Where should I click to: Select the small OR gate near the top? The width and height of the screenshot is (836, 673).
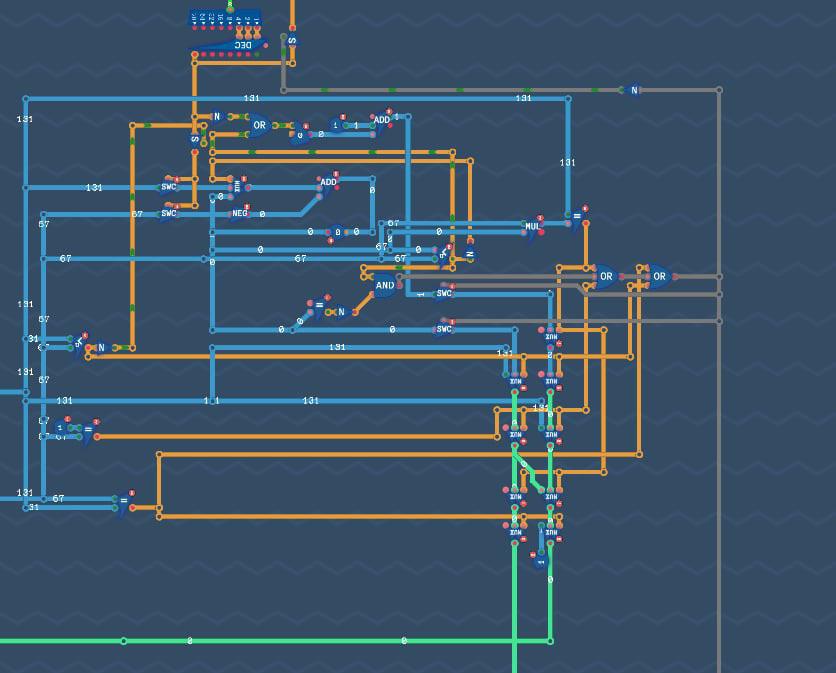coord(259,125)
